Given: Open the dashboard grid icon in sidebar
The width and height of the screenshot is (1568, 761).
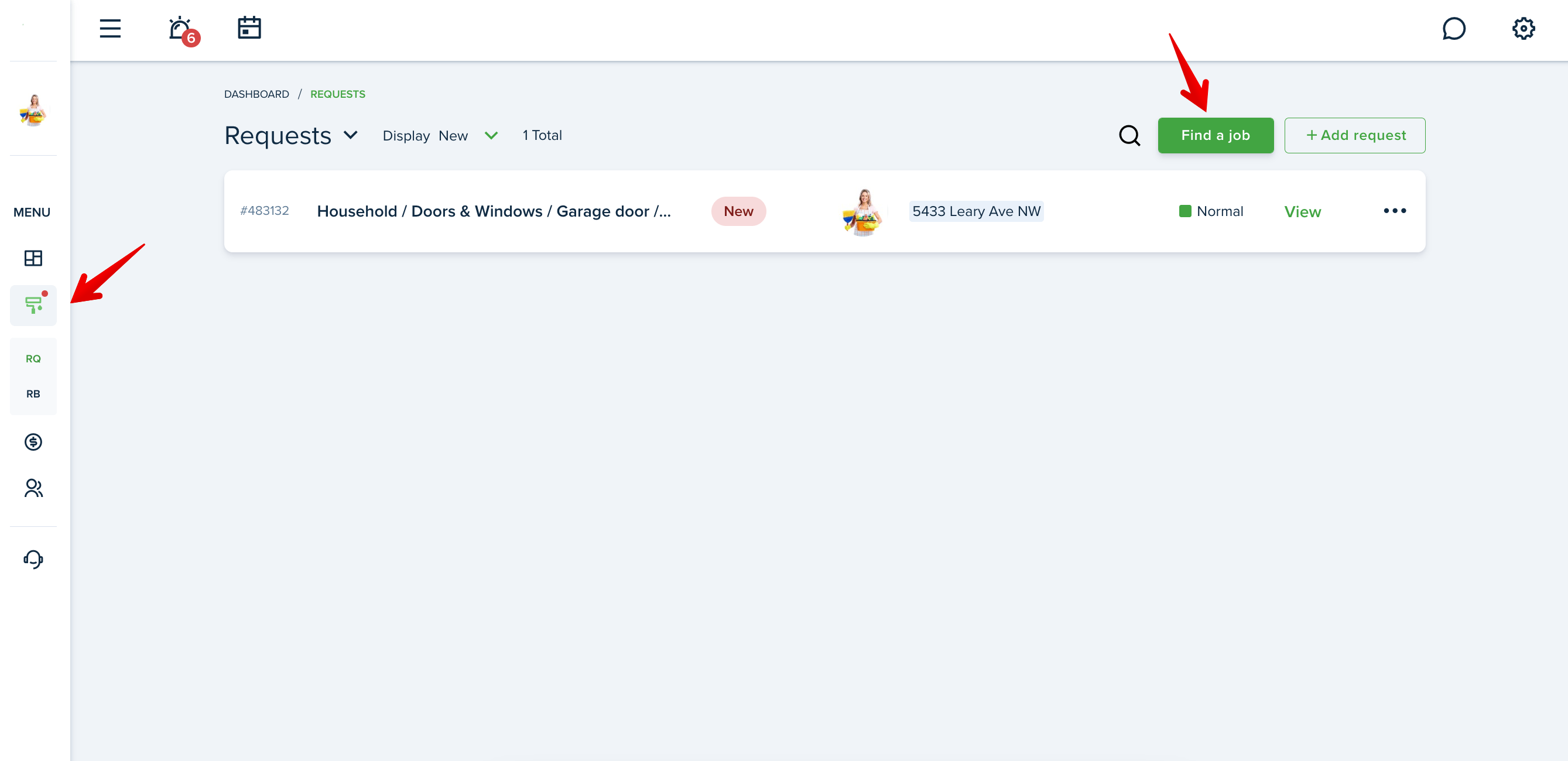Looking at the screenshot, I should (33, 258).
